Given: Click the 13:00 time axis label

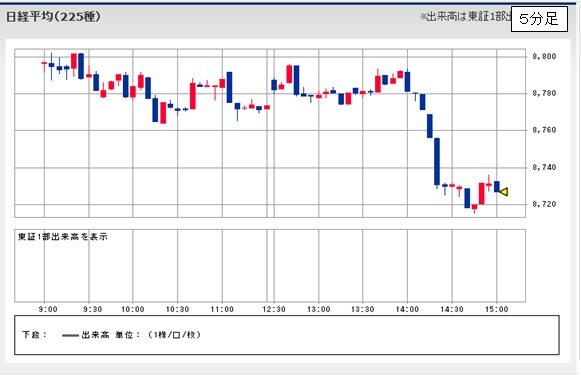Looking at the screenshot, I should (319, 309).
